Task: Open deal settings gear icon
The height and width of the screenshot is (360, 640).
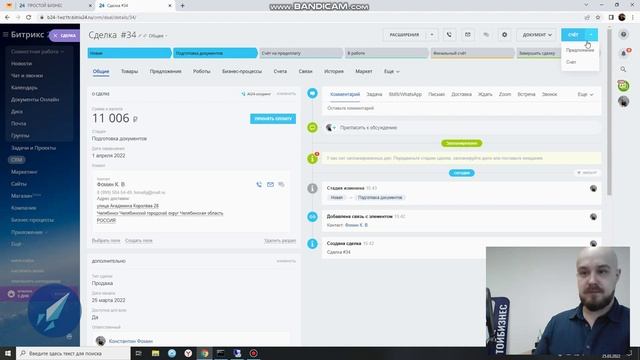Action: pos(504,35)
